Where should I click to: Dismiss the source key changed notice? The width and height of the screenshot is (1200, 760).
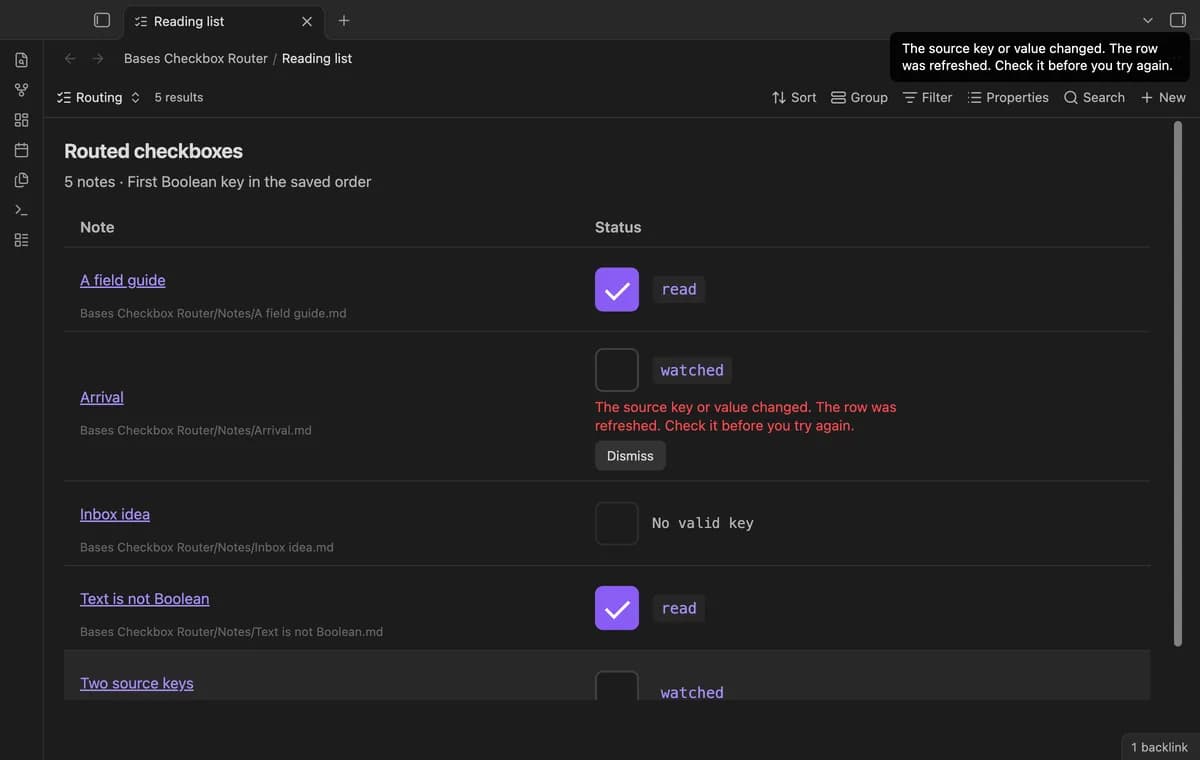click(x=1040, y=57)
